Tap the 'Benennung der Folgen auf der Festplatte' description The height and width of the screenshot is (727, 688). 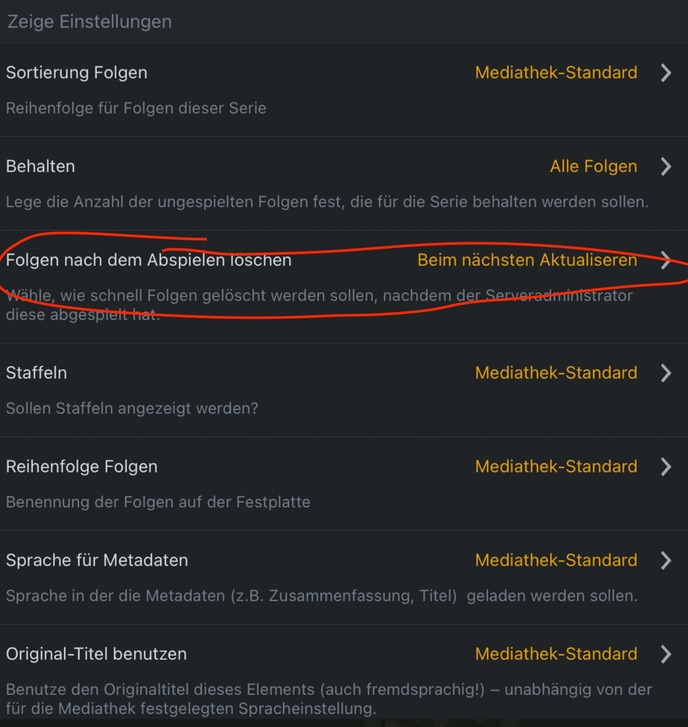coord(158,502)
